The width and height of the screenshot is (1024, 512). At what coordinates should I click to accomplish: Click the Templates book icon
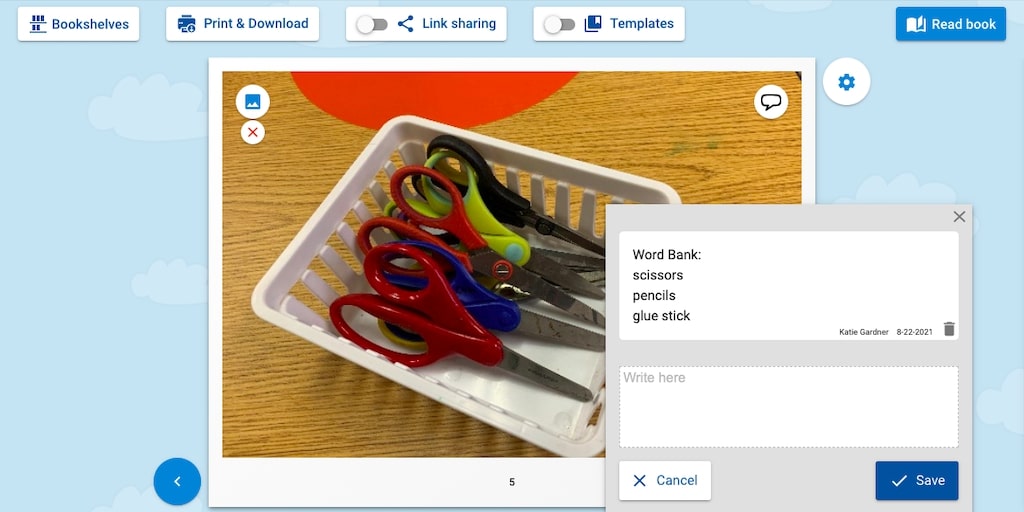coord(593,24)
